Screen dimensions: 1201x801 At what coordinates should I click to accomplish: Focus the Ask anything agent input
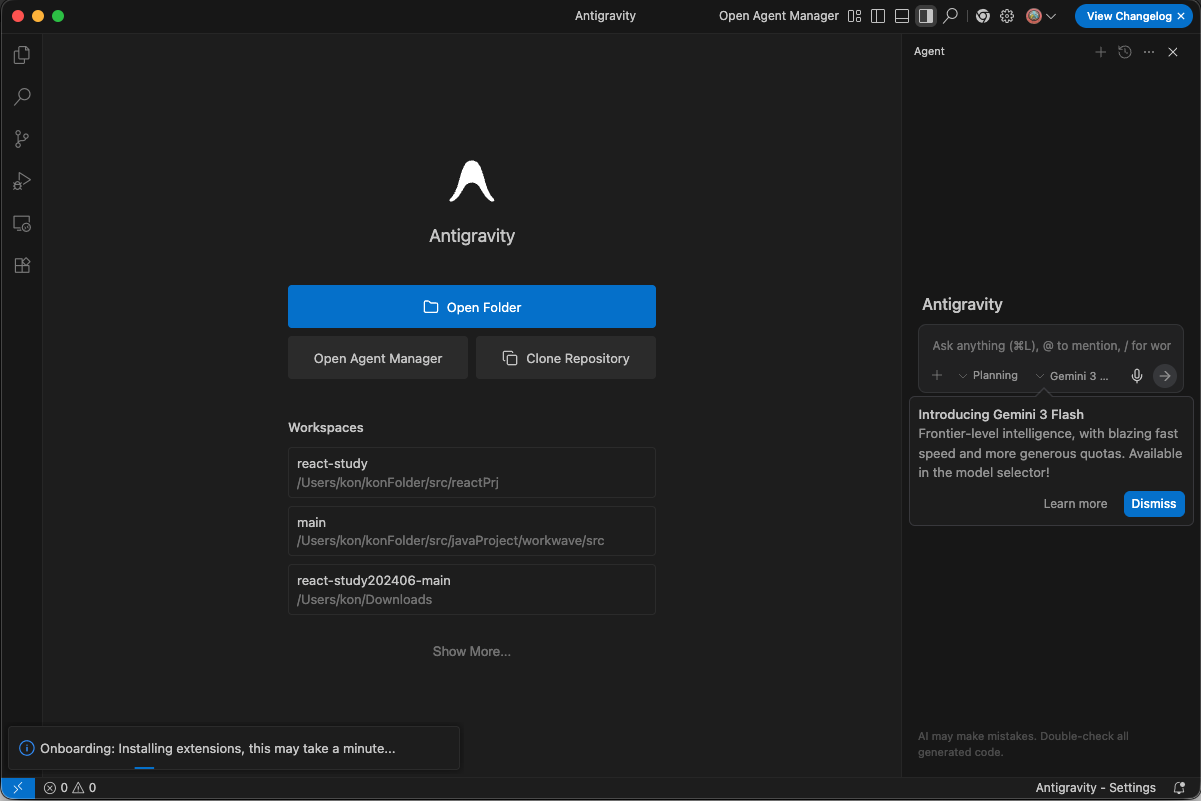pyautogui.click(x=1051, y=346)
